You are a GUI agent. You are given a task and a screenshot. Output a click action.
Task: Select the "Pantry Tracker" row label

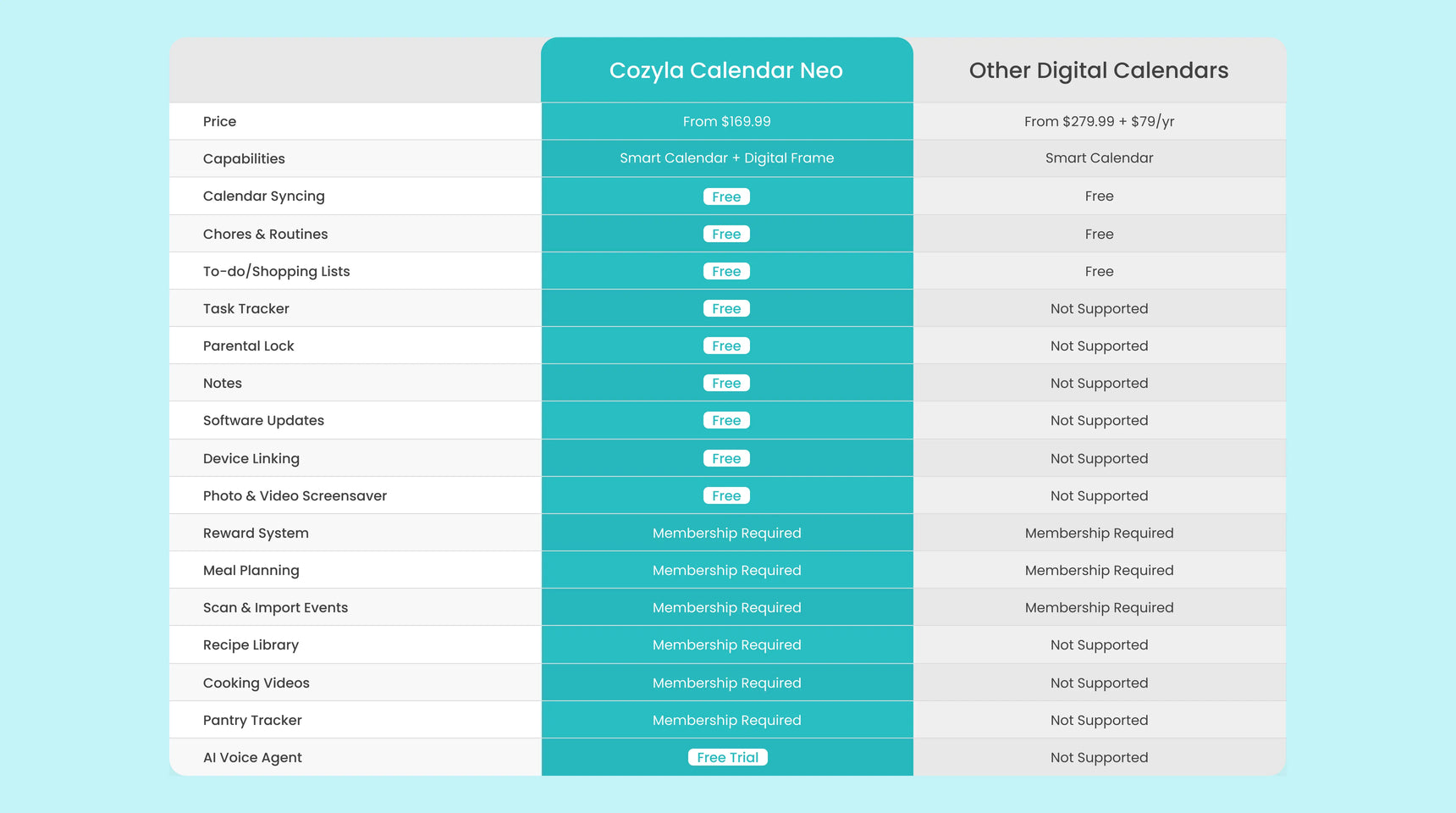click(x=252, y=720)
